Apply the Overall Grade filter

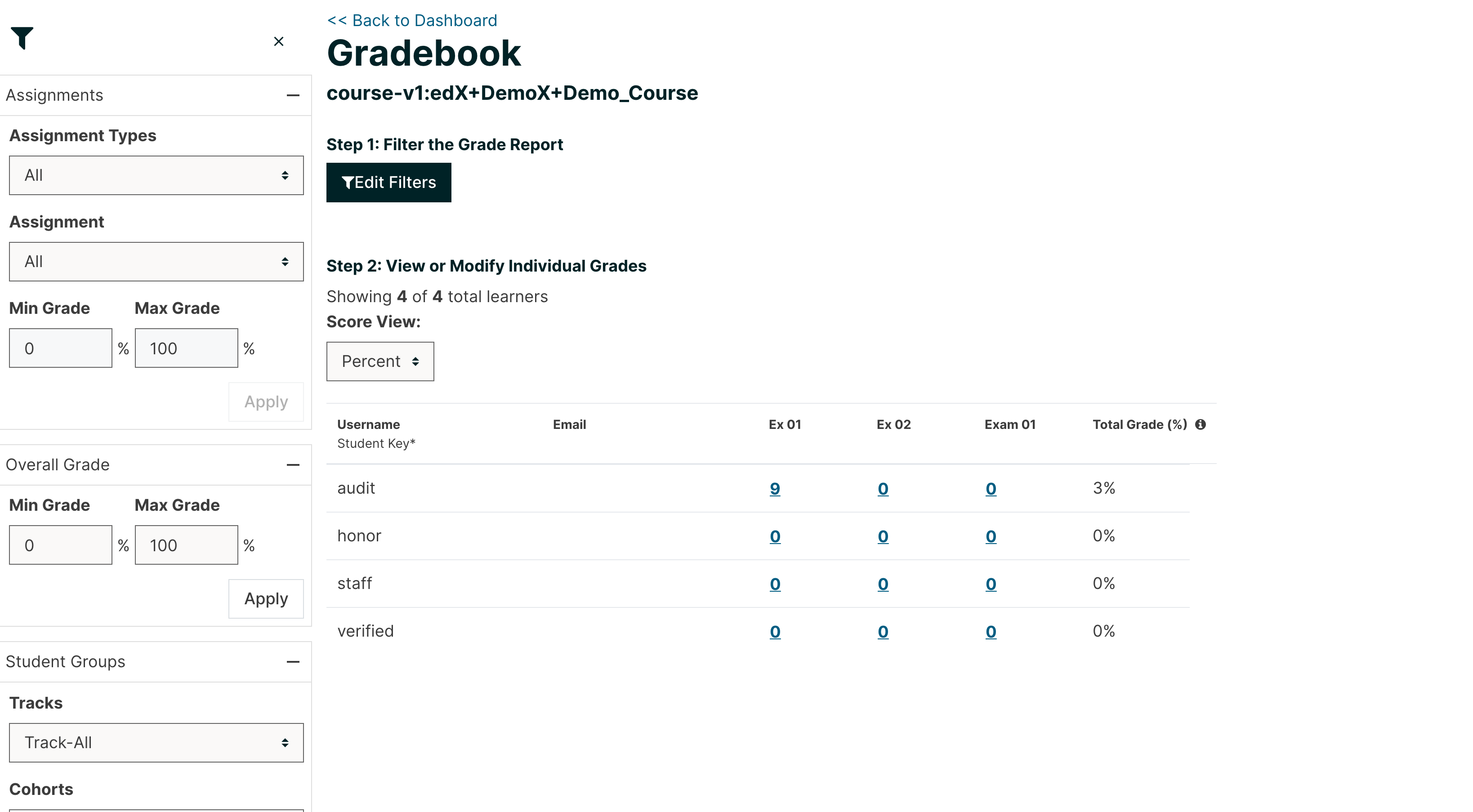click(x=265, y=599)
